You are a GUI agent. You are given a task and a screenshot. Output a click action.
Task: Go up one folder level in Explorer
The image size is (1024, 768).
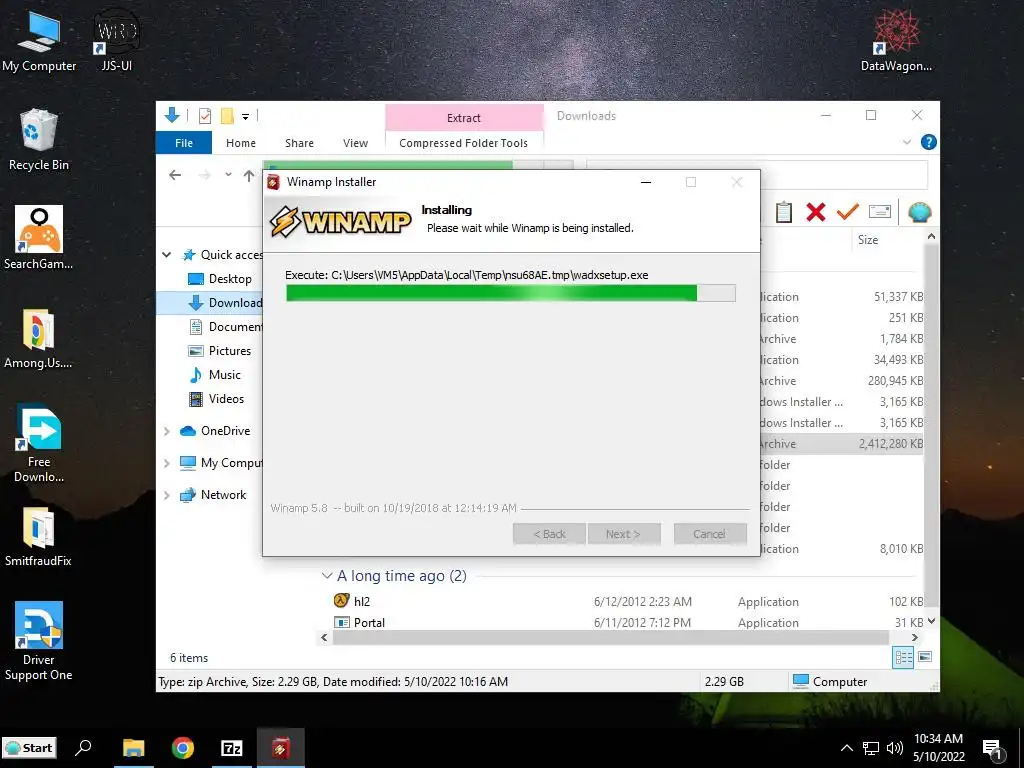[x=249, y=175]
